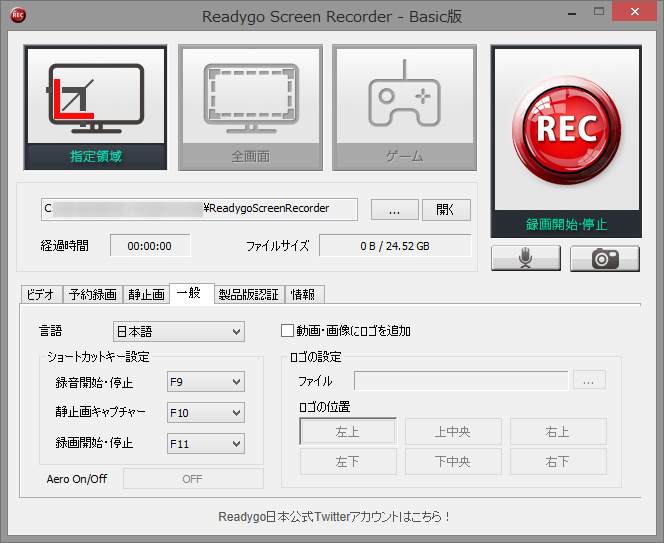Click the 右下 logo position button
The image size is (664, 543).
[x=558, y=461]
